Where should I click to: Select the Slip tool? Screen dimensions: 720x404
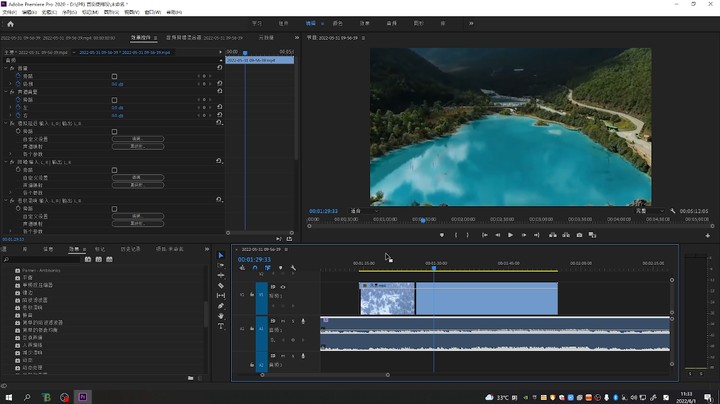(221, 296)
